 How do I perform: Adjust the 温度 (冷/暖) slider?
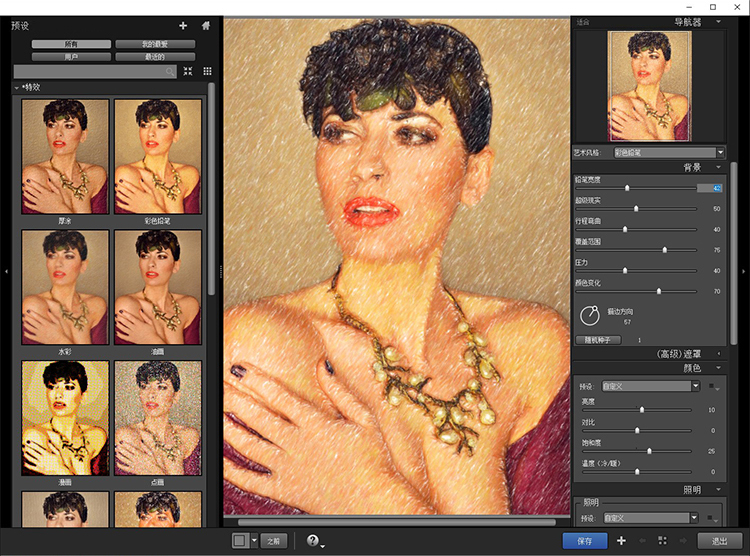coord(637,471)
